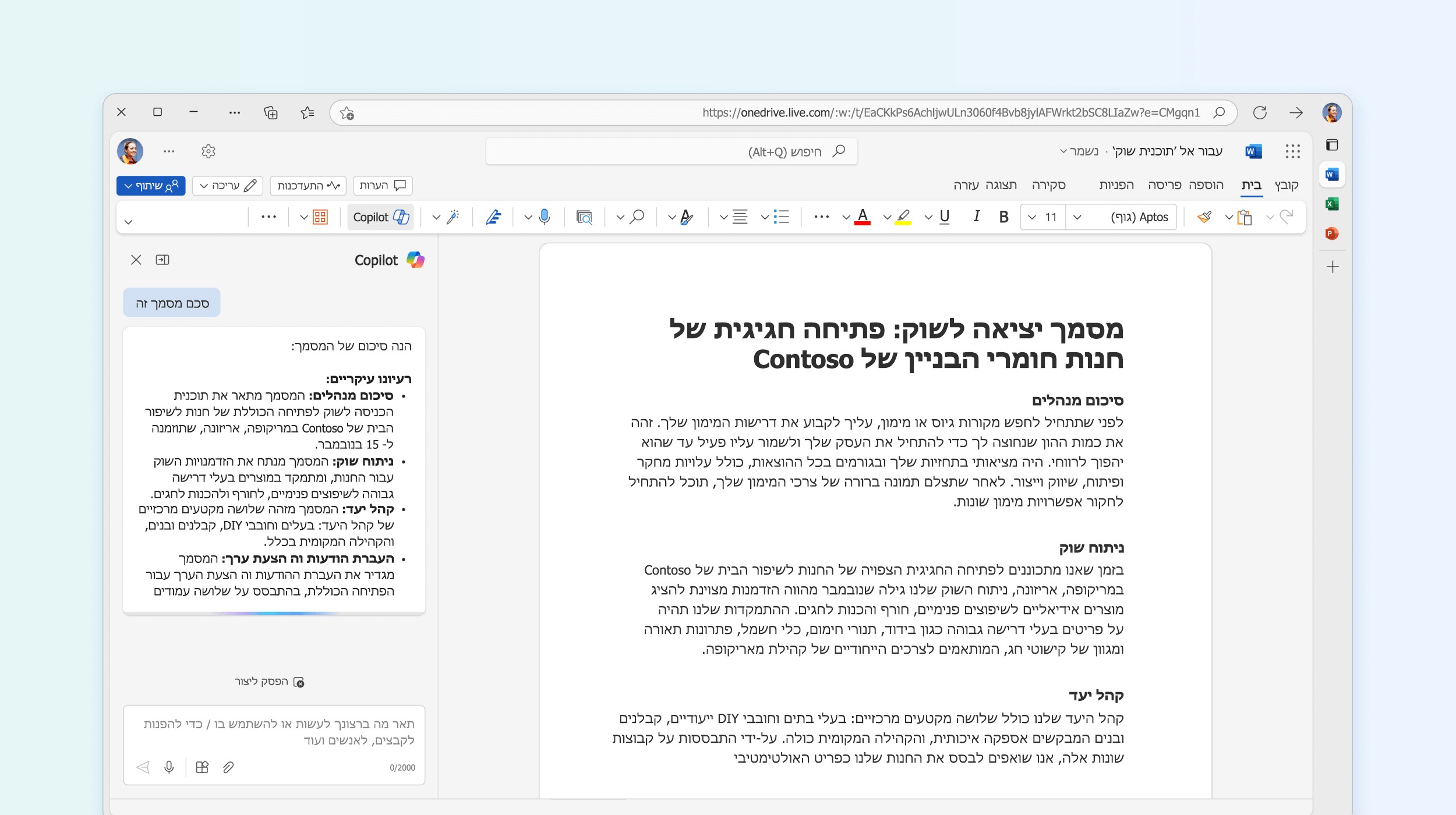Click the Find magnifier icon
This screenshot has width=1456, height=815.
[x=637, y=217]
